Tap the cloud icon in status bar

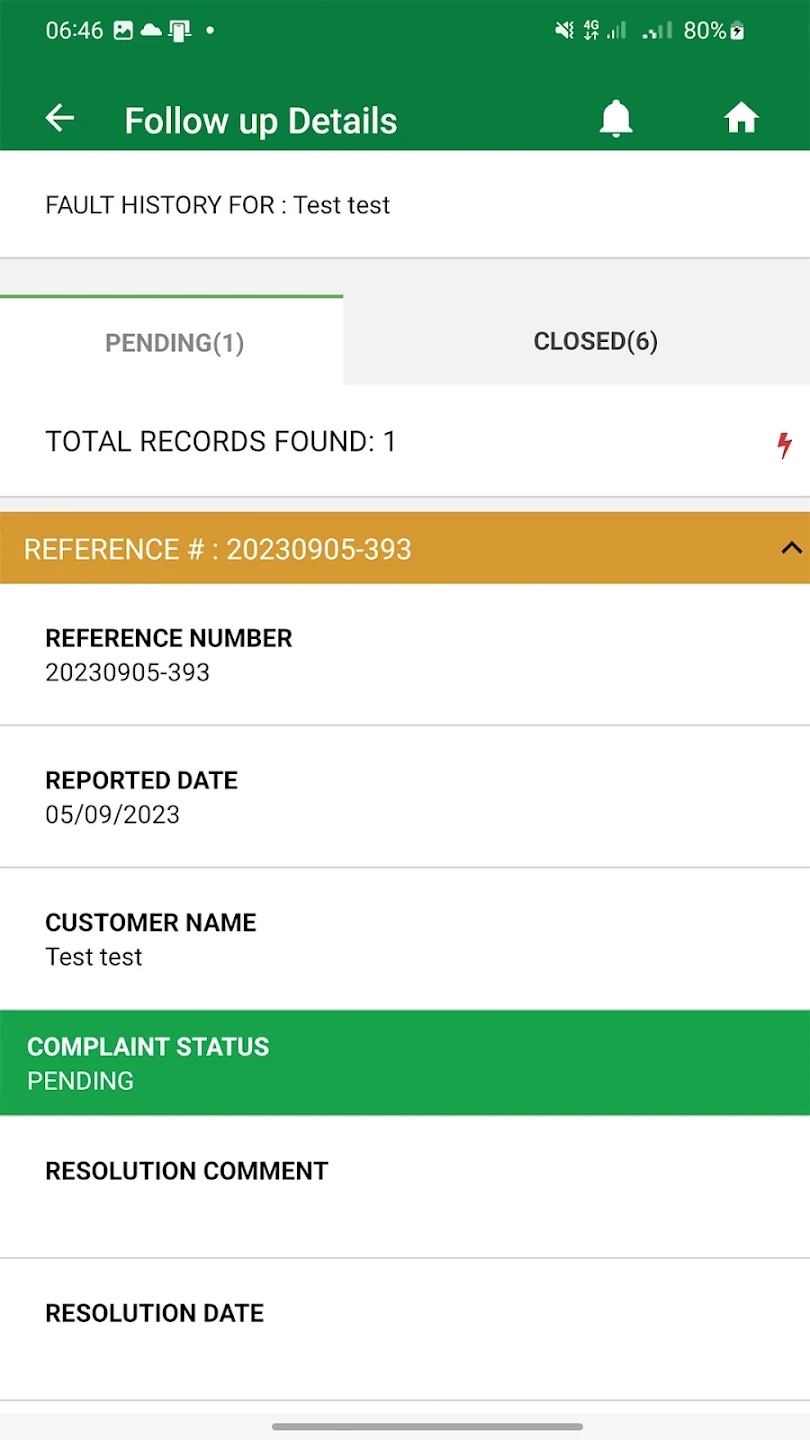pyautogui.click(x=151, y=31)
